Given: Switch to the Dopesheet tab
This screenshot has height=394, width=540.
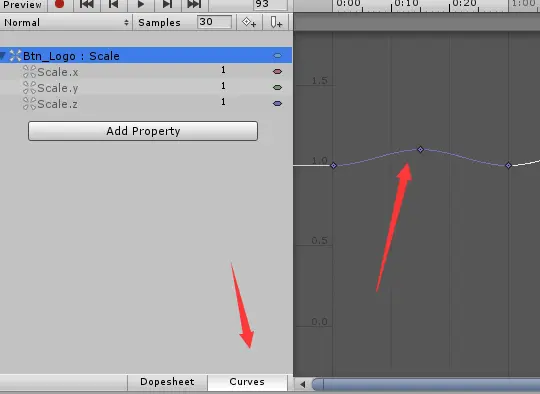Looking at the screenshot, I should coord(167,382).
